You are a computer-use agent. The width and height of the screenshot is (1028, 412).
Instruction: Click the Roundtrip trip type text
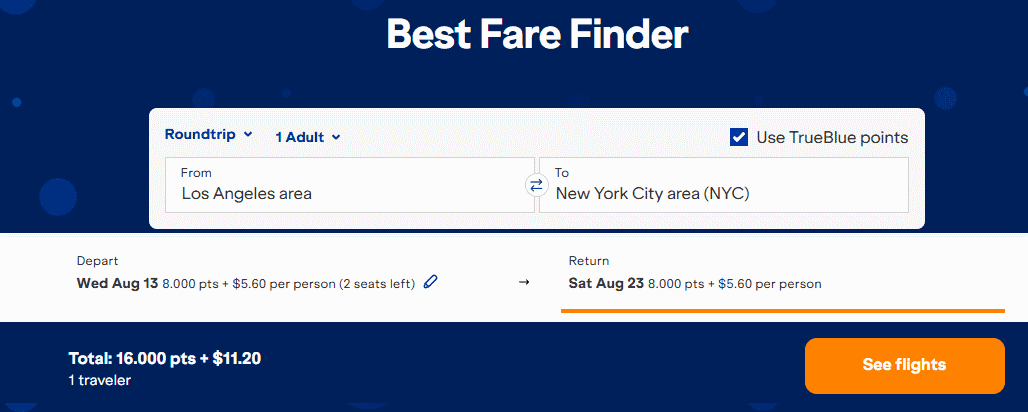pos(200,134)
